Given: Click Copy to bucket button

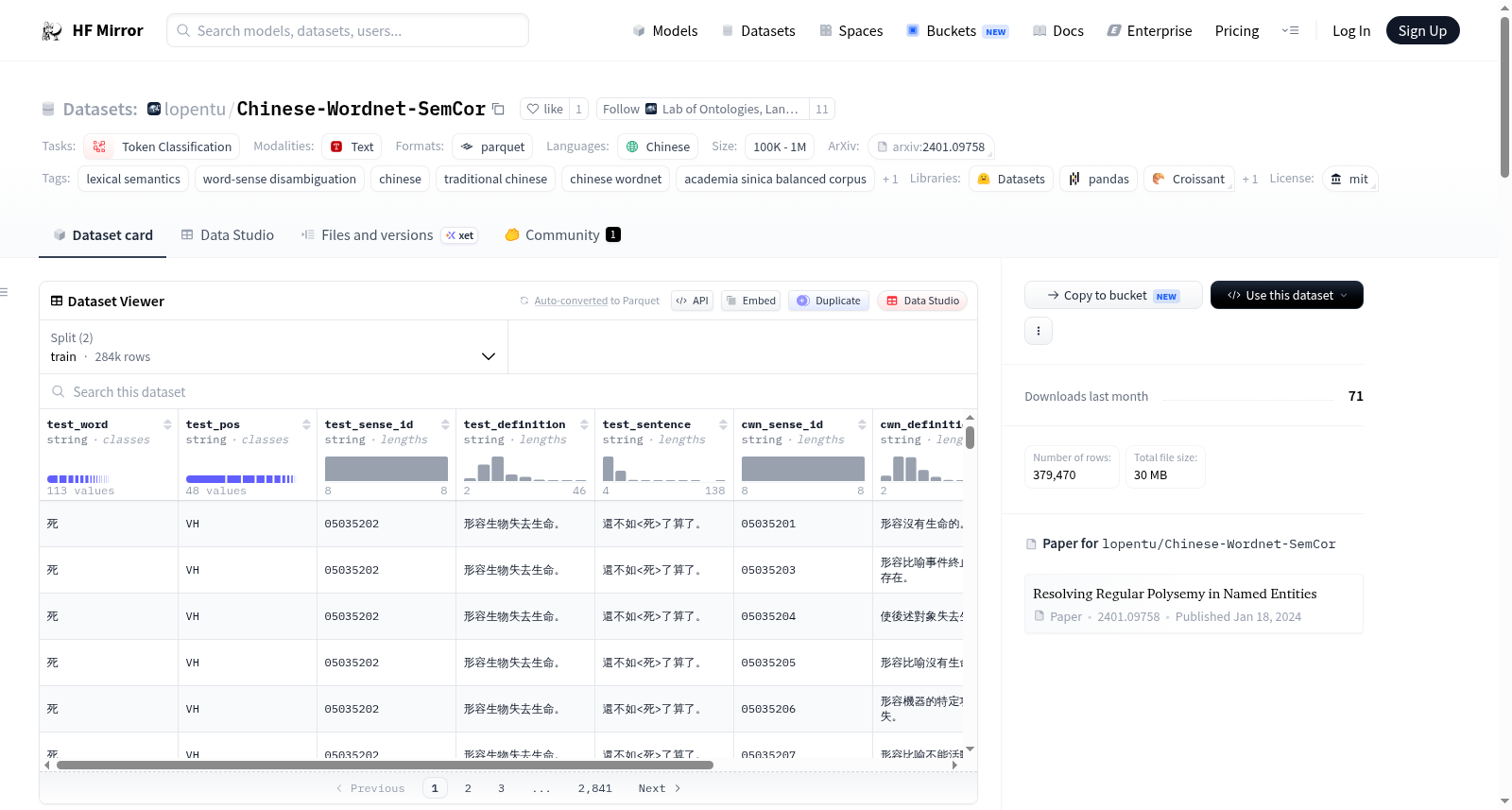Looking at the screenshot, I should (1113, 295).
